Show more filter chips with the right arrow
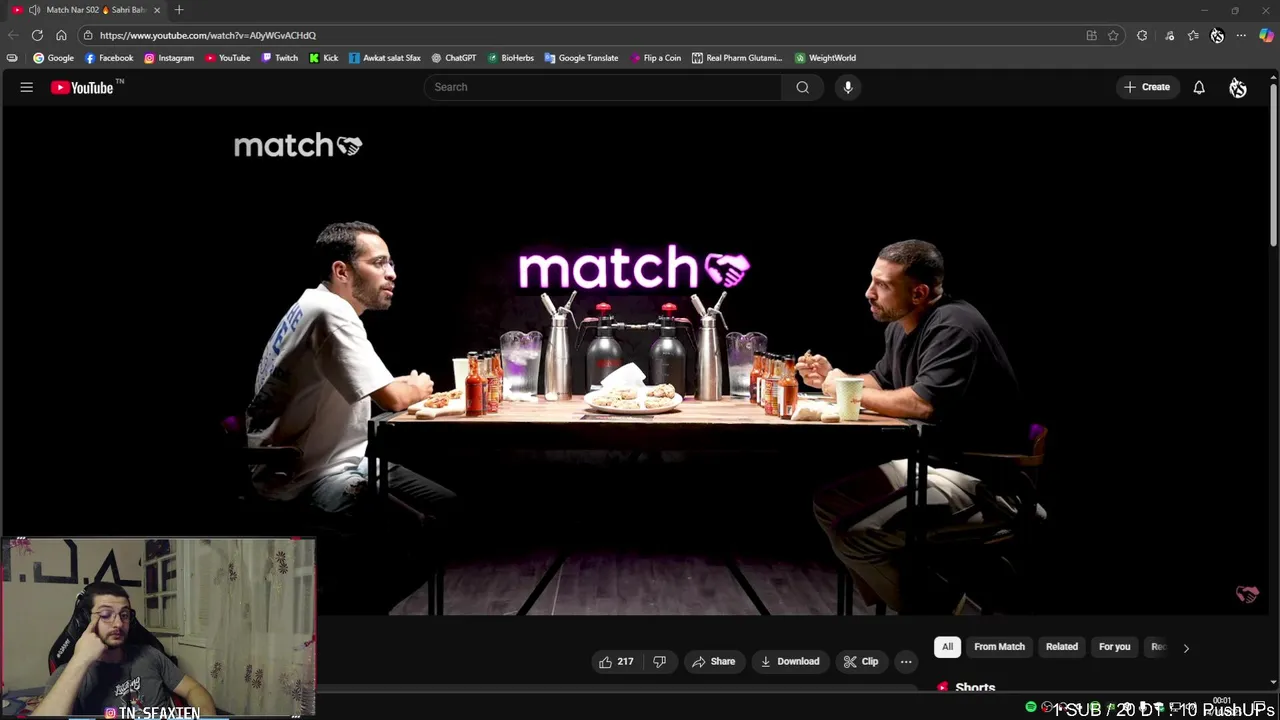 (1186, 648)
